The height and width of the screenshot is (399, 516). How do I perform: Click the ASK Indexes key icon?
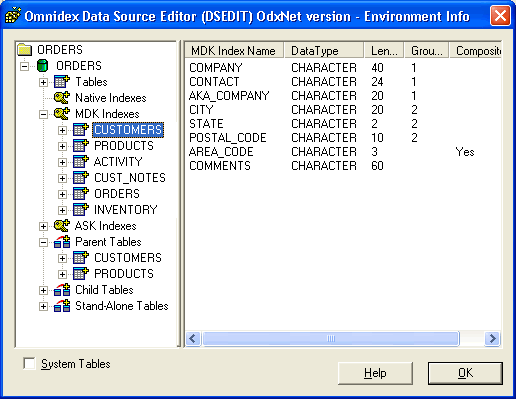point(62,226)
